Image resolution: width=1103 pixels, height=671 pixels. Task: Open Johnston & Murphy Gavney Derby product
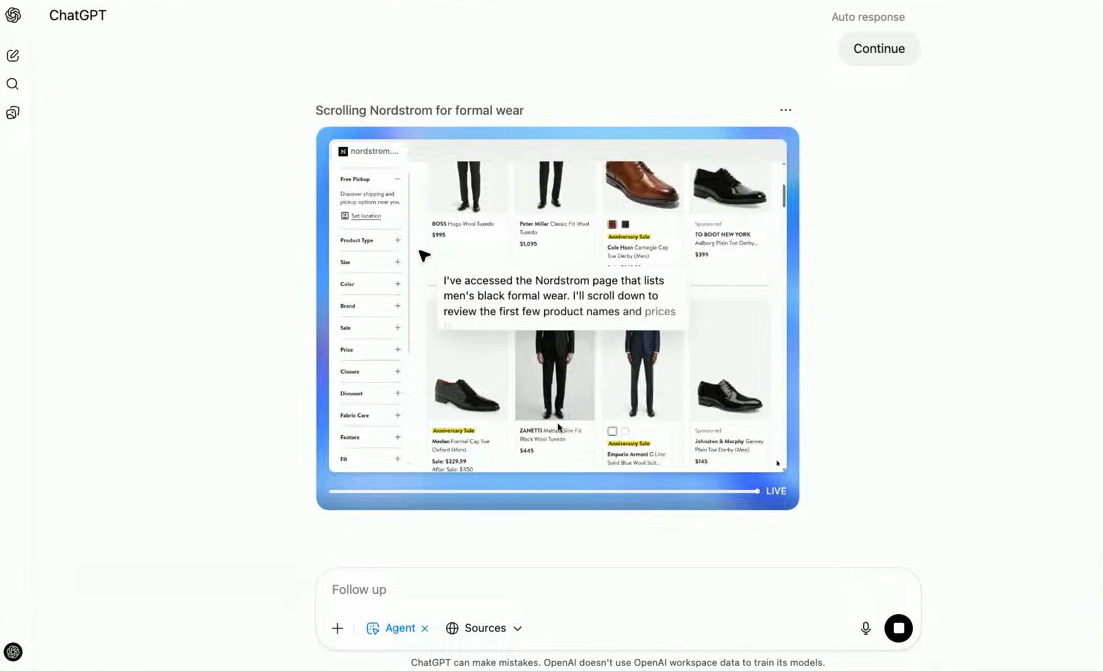tap(729, 445)
